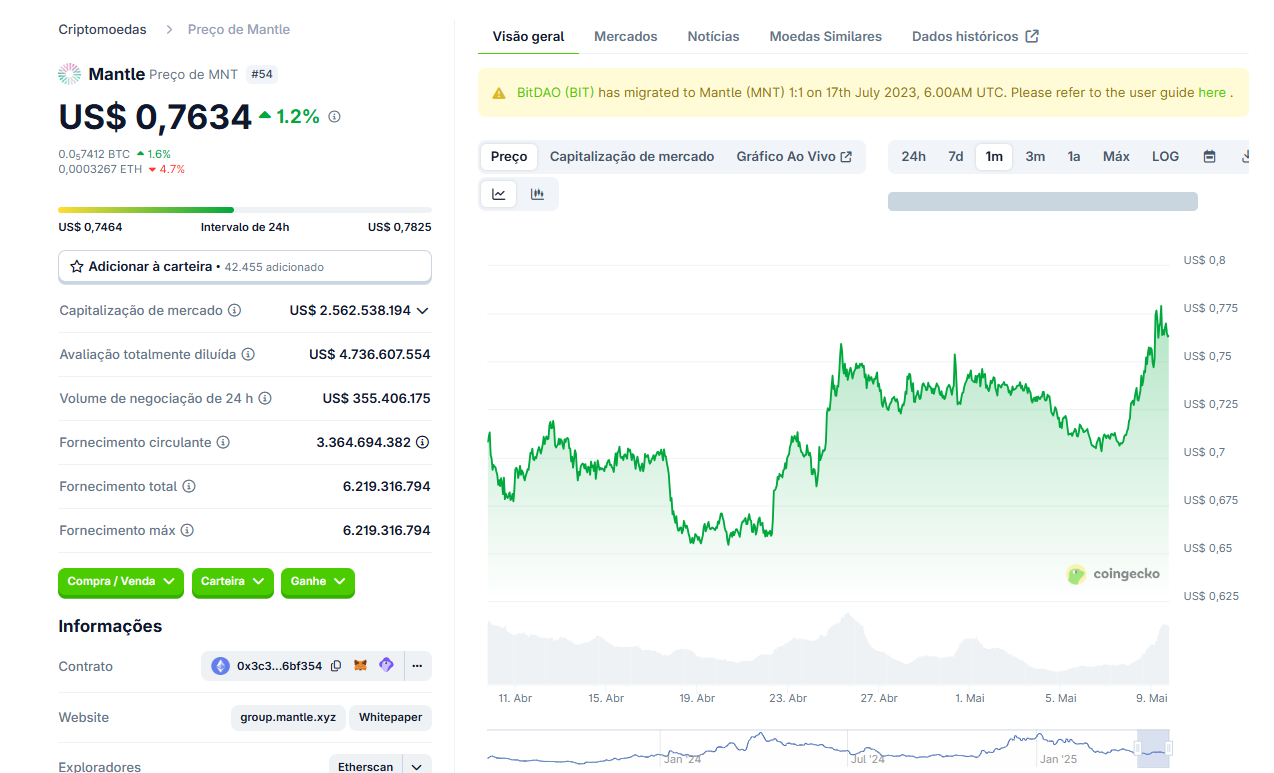Open the Dados históricos tab
Viewport: 1274px width, 773px height.
975,37
